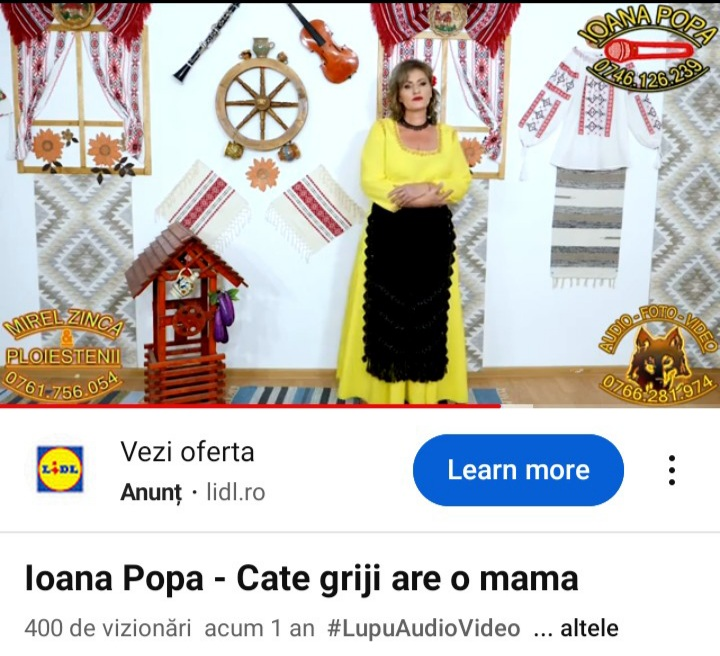The image size is (720, 656).
Task: Tap the video to show playback controls
Action: pyautogui.click(x=360, y=204)
